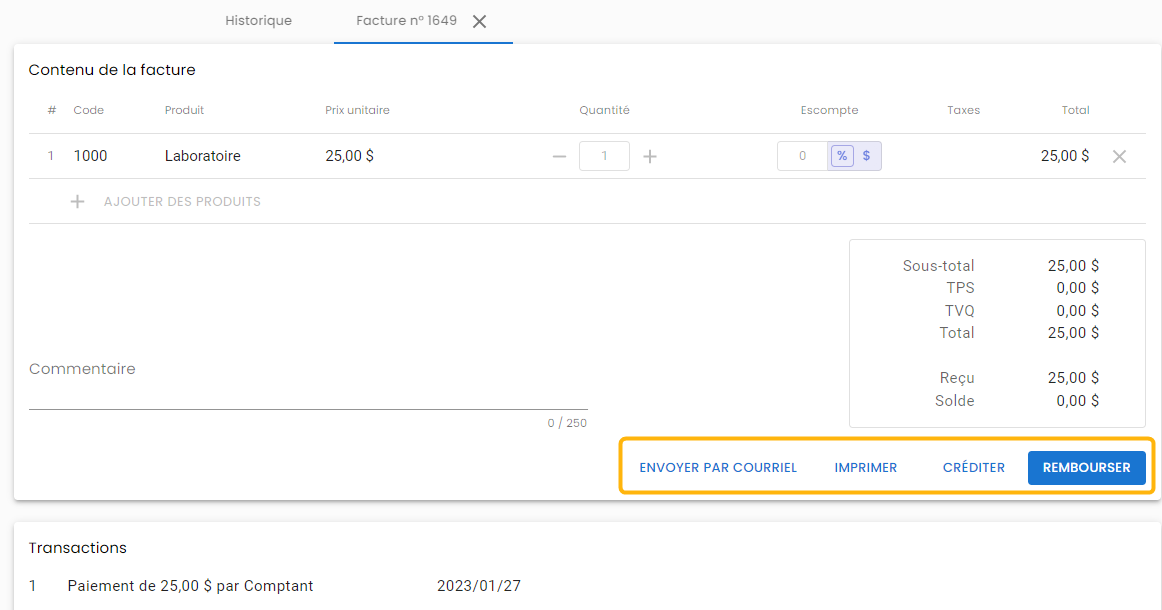
Task: Send invoice via Envoyer par courriel
Action: (718, 468)
